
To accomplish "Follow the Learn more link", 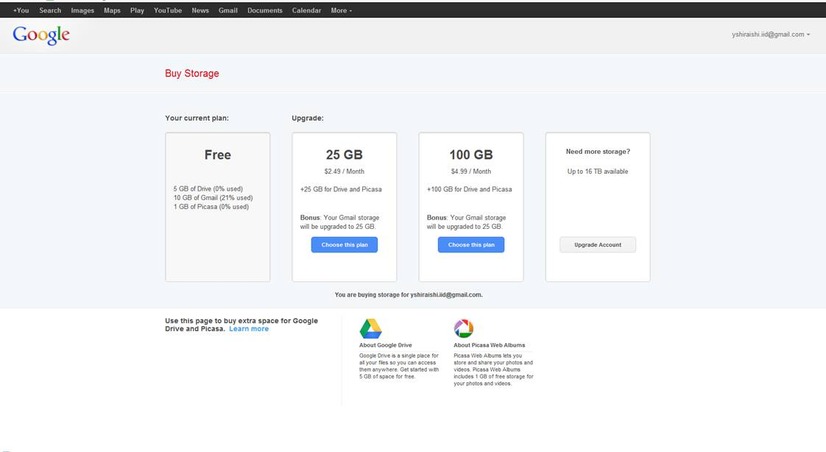I will (x=249, y=329).
